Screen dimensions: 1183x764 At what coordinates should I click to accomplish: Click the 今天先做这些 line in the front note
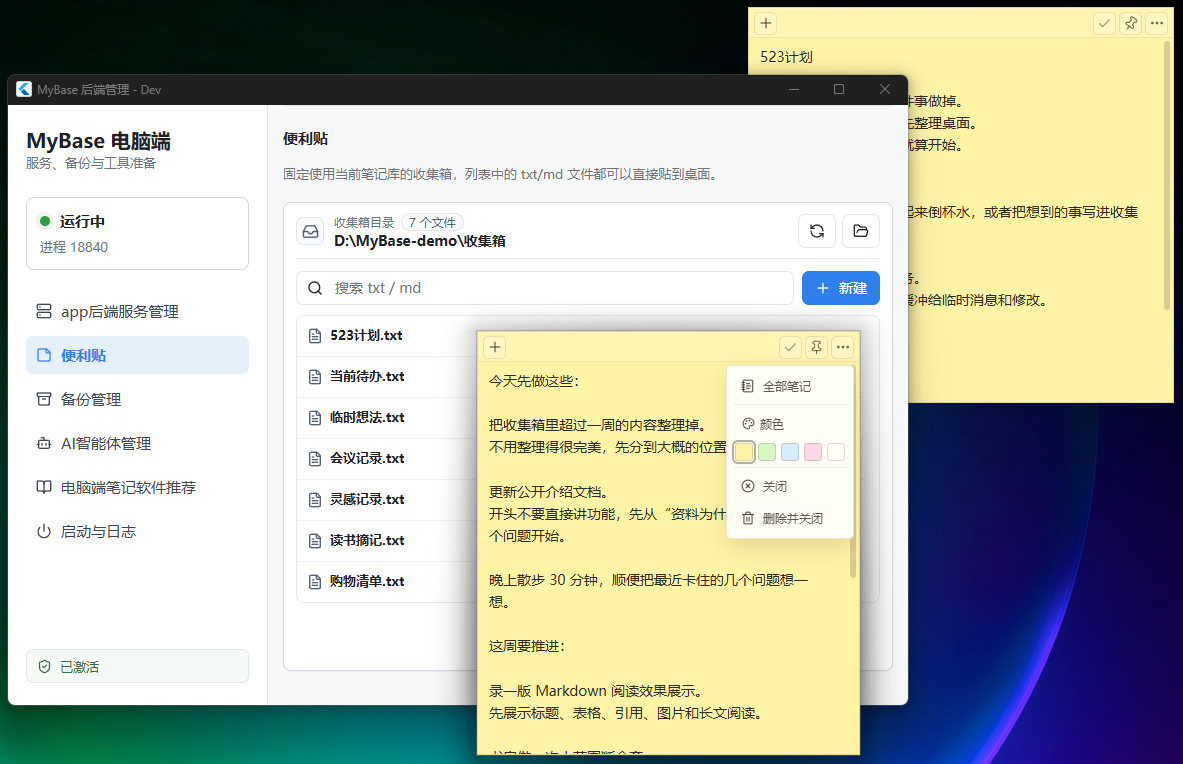click(x=533, y=381)
